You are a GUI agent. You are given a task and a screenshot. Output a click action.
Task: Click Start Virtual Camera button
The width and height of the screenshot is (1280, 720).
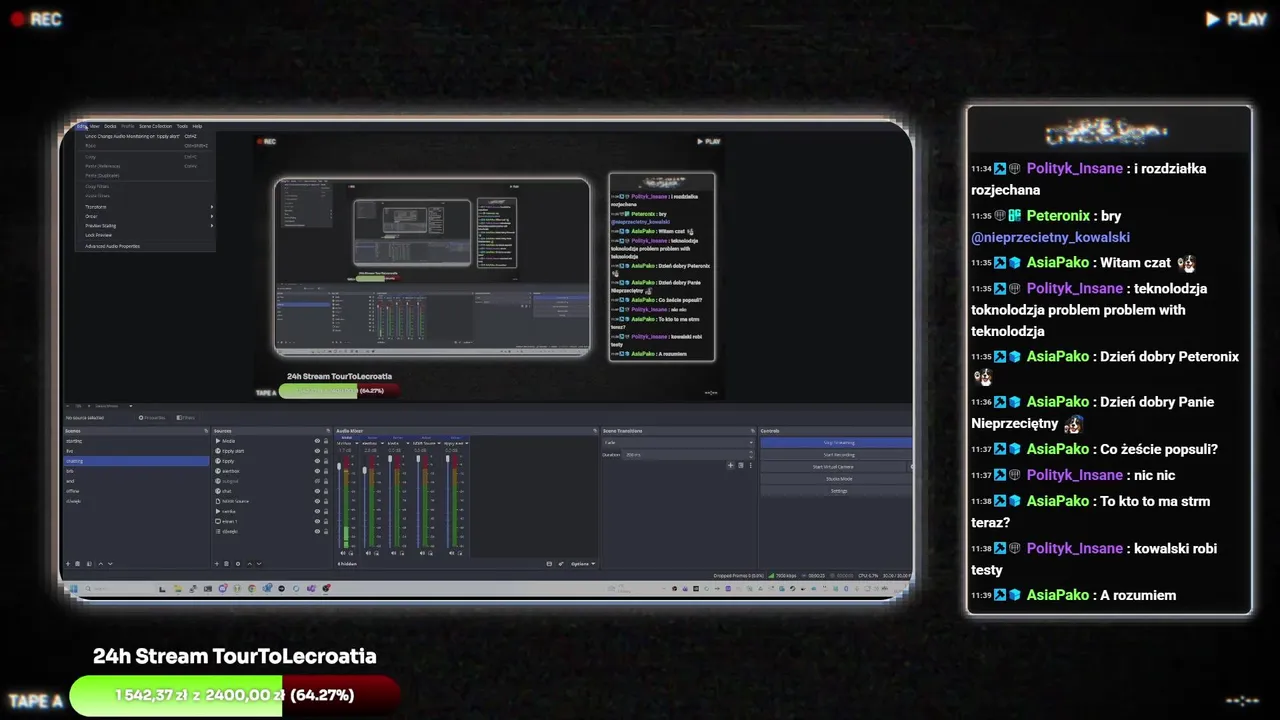833,467
